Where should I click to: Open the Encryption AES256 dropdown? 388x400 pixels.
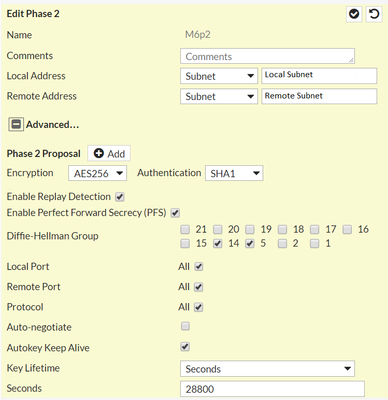tap(97, 173)
